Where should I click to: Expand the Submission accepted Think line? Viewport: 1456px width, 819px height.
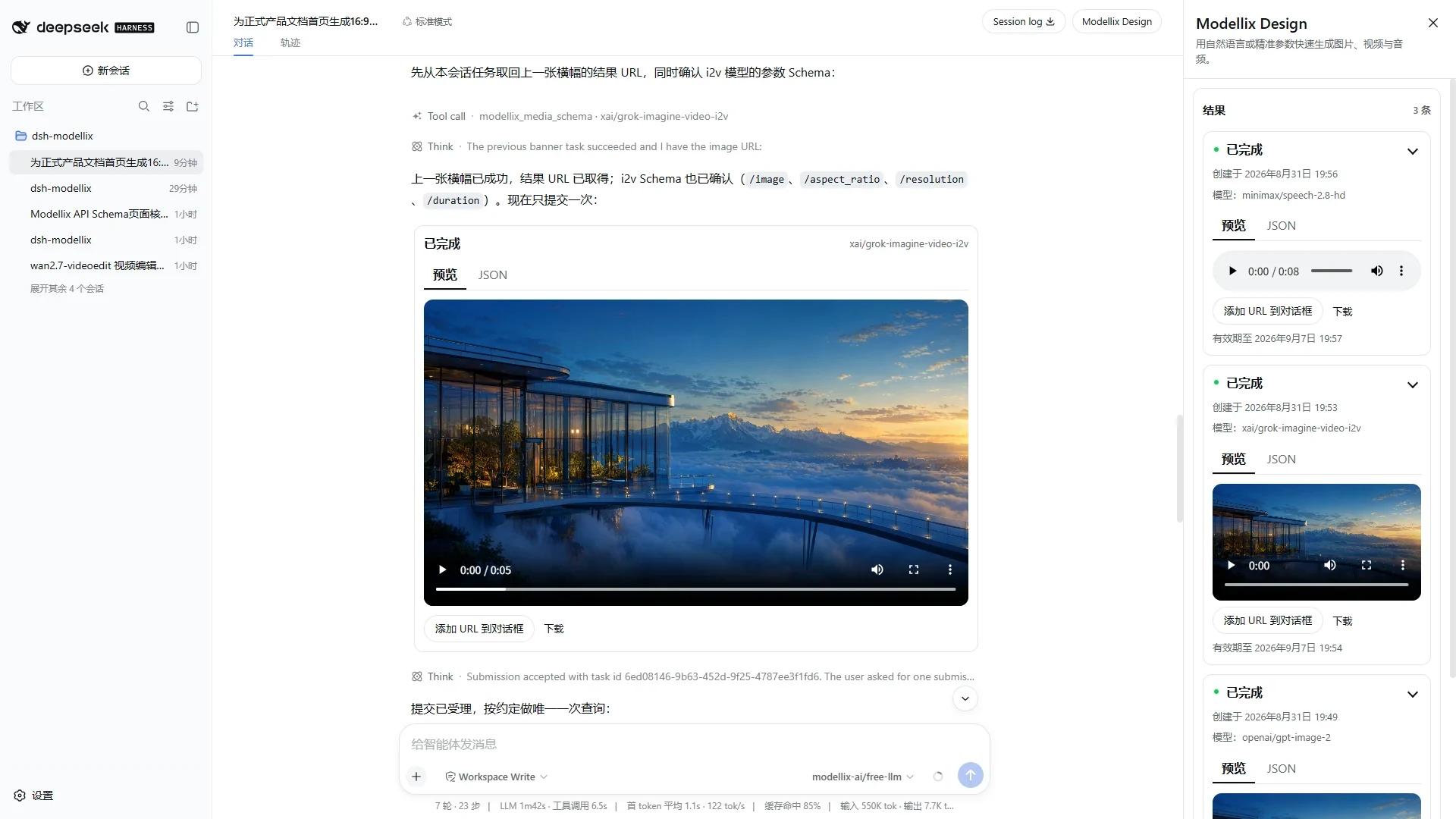pyautogui.click(x=694, y=676)
